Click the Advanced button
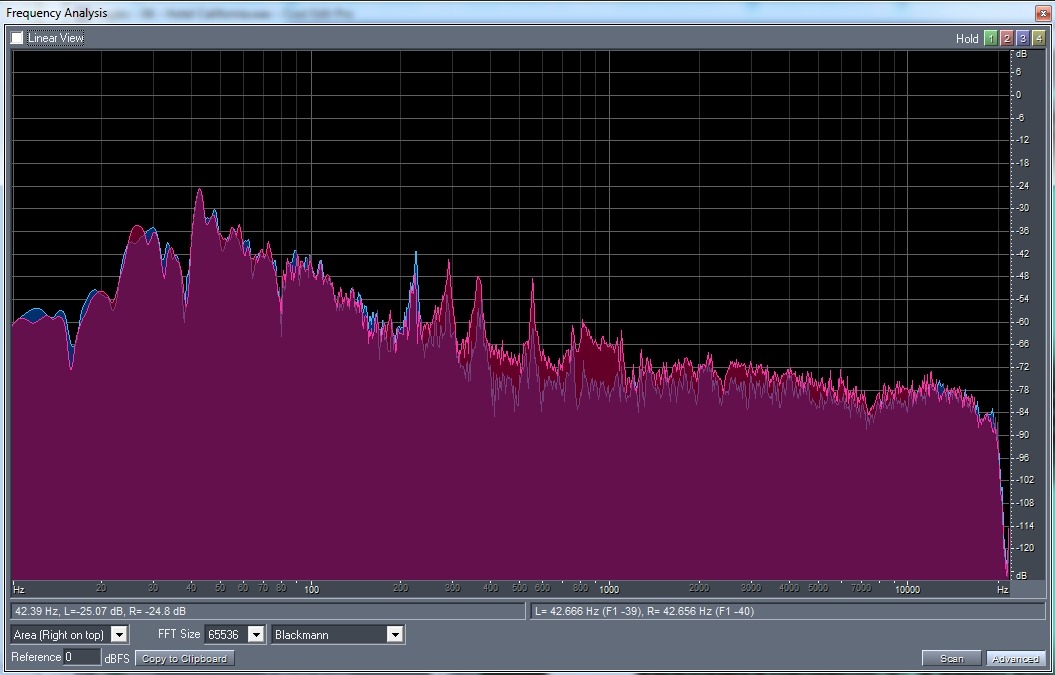Viewport: 1055px width, 675px height. (1015, 658)
